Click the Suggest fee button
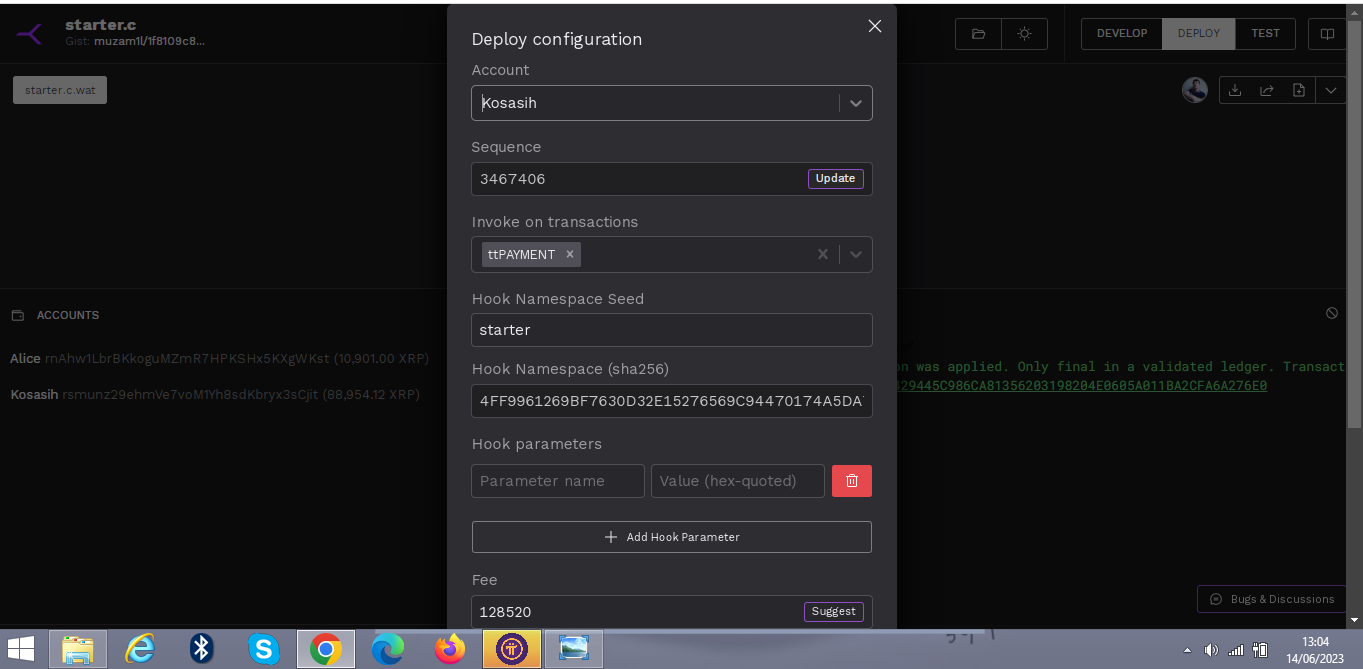1363x669 pixels. 833,612
